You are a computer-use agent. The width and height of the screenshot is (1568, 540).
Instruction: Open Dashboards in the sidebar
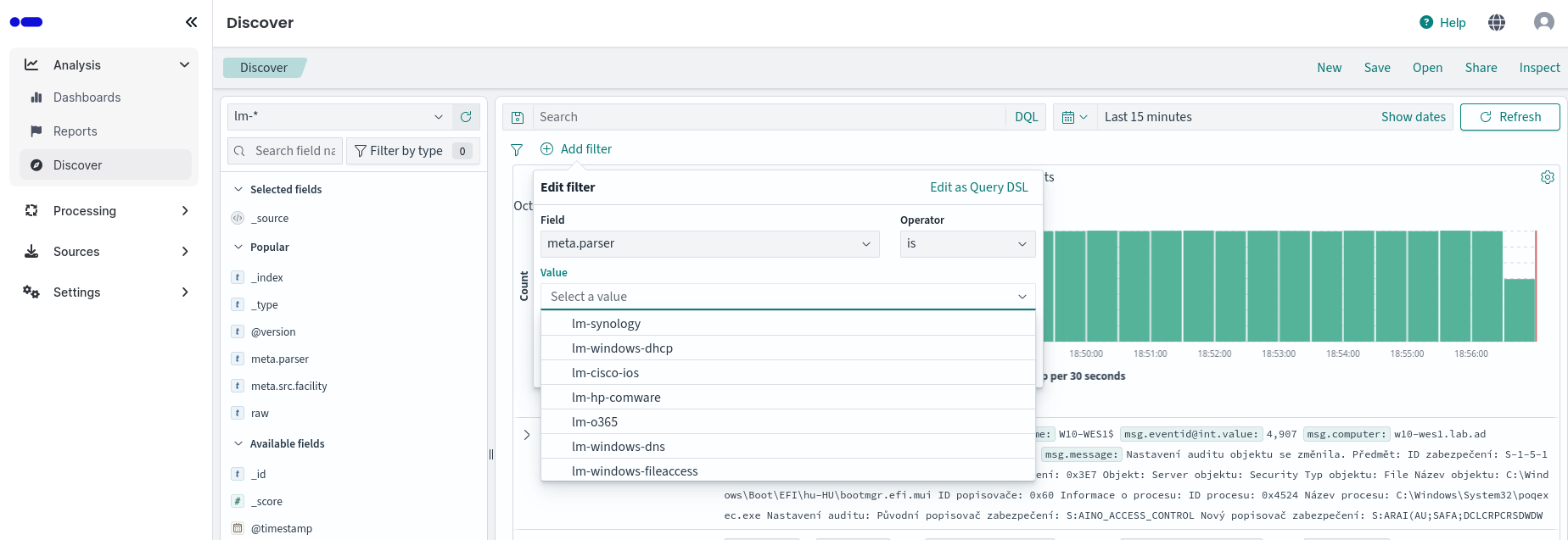pyautogui.click(x=87, y=97)
